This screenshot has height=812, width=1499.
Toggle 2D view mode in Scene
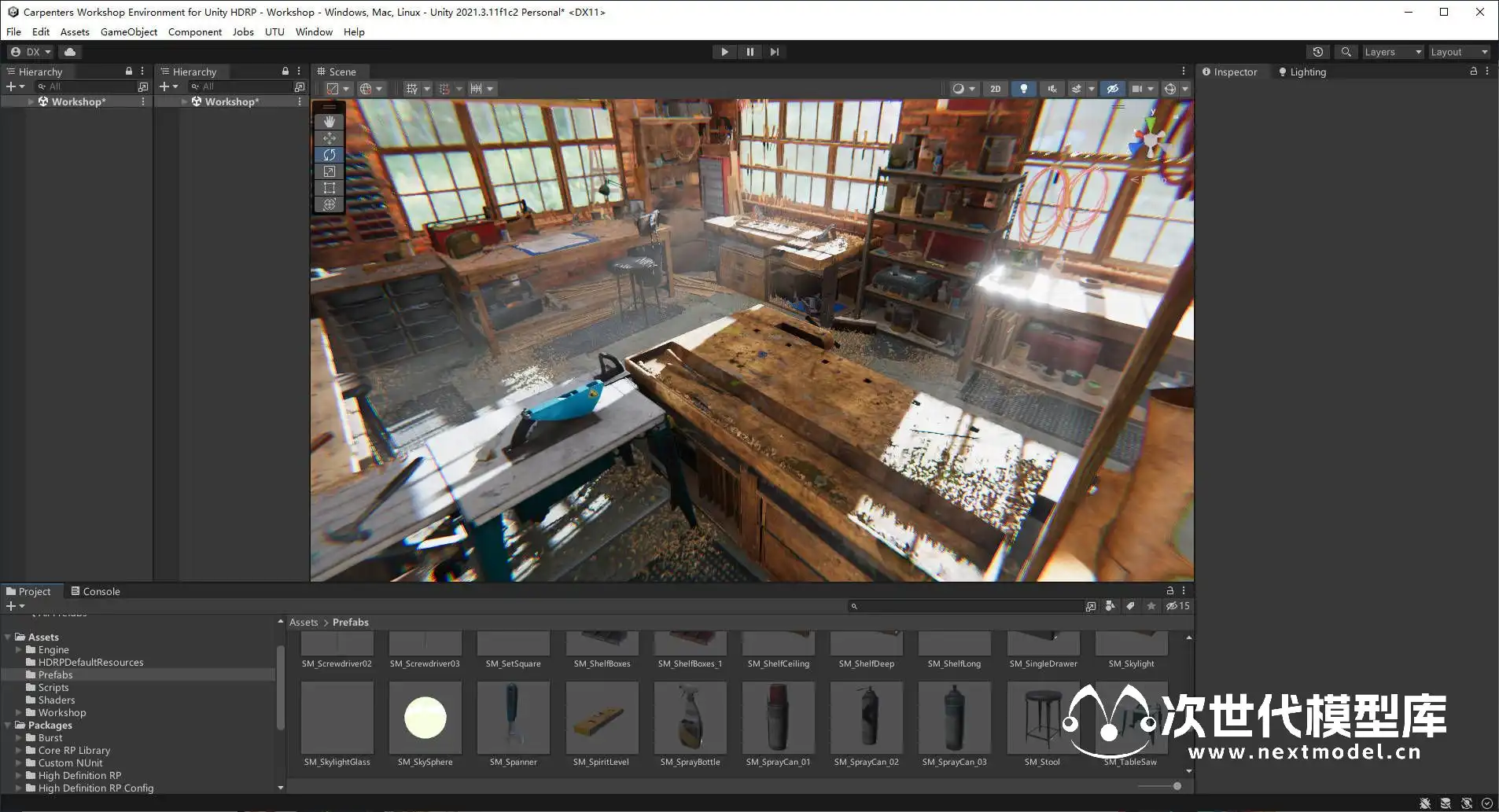pos(995,89)
